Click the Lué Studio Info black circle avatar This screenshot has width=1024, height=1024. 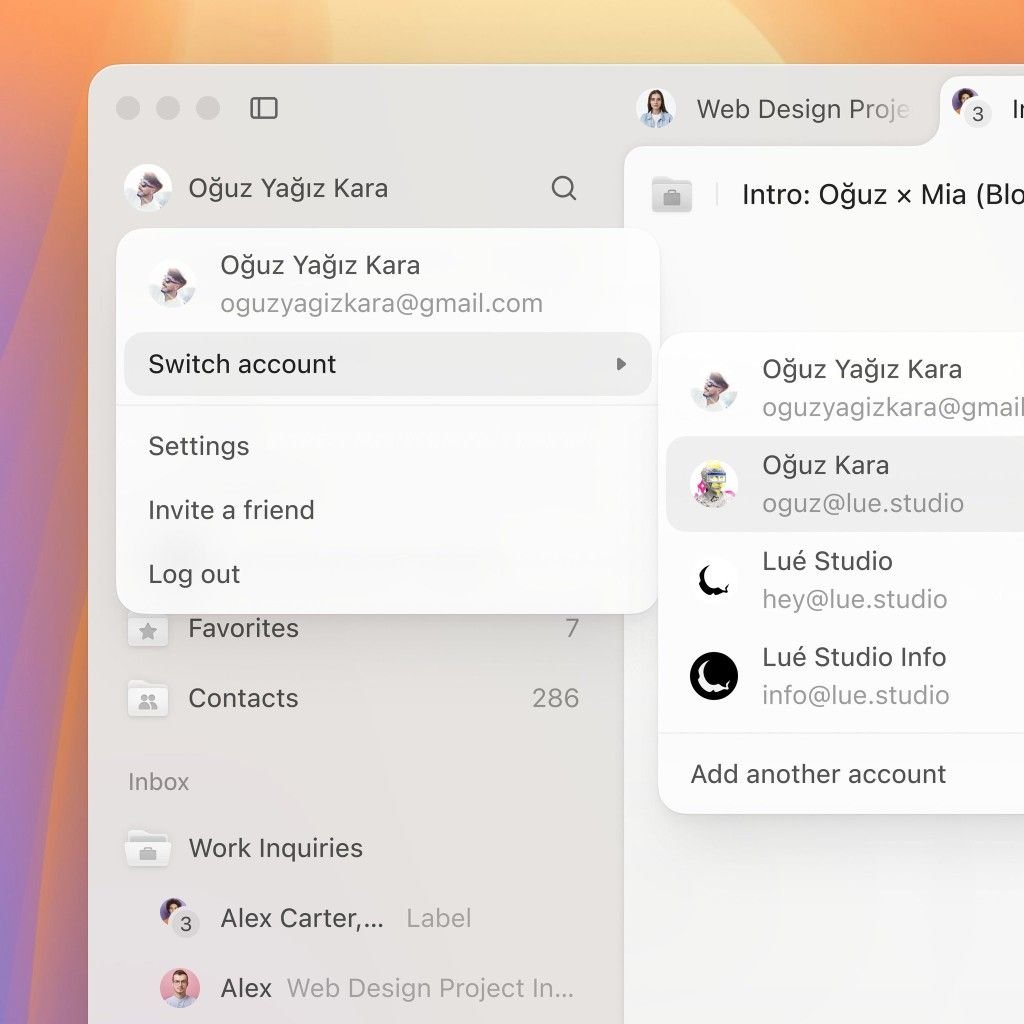pos(714,676)
